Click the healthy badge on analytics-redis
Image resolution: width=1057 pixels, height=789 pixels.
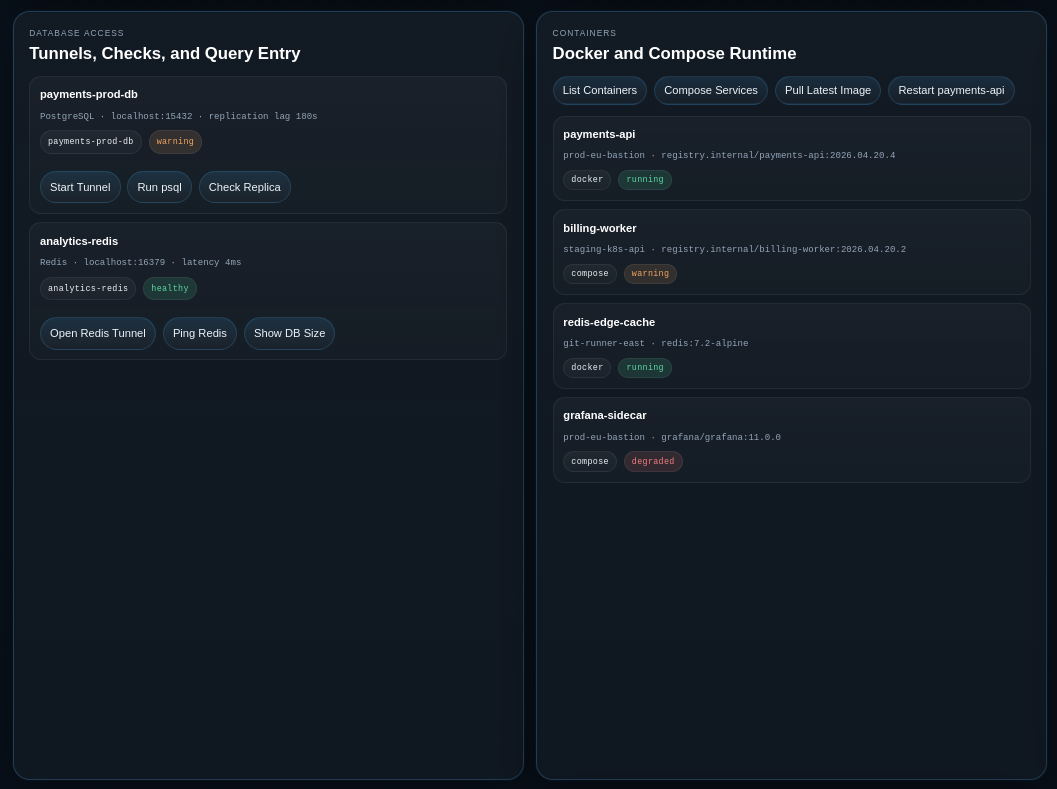169,289
